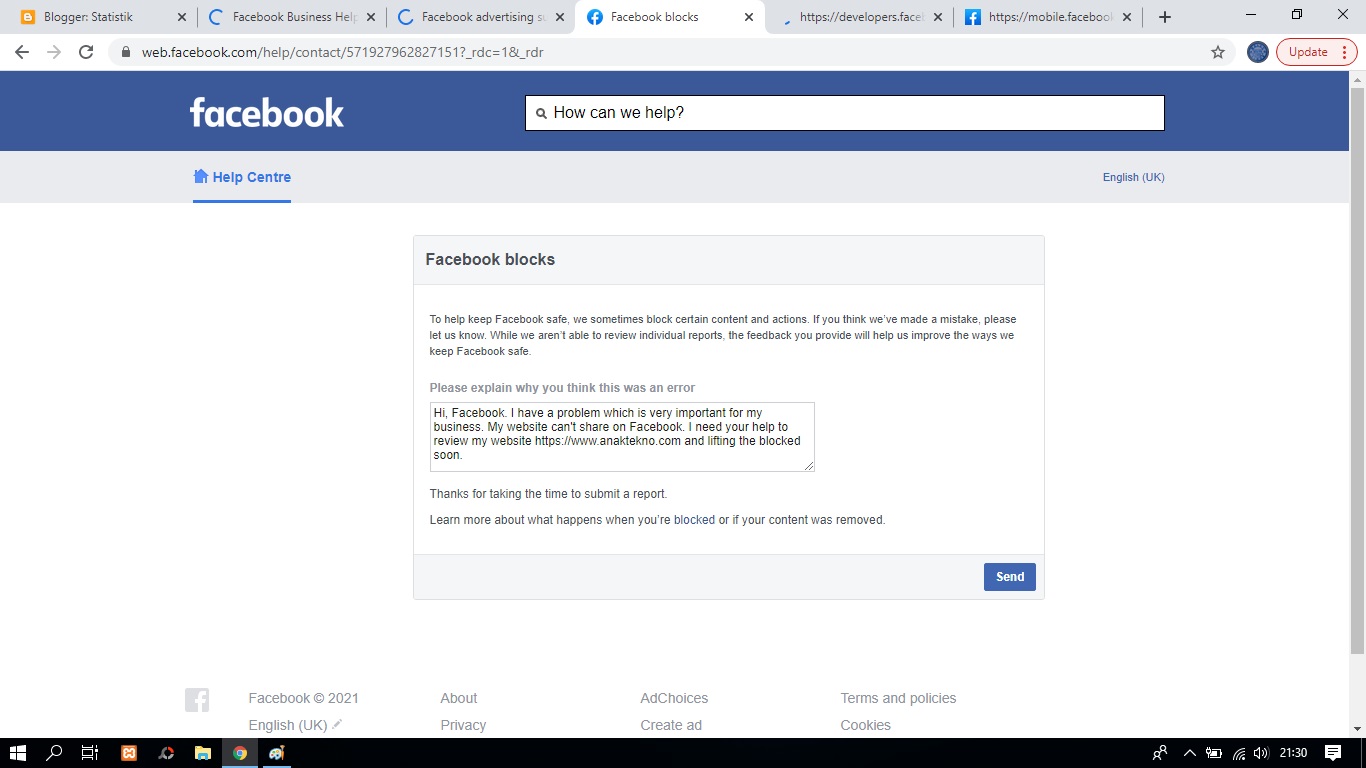Viewport: 1366px width, 768px height.
Task: Close the Blogger: Statistik tab
Action: 181,17
